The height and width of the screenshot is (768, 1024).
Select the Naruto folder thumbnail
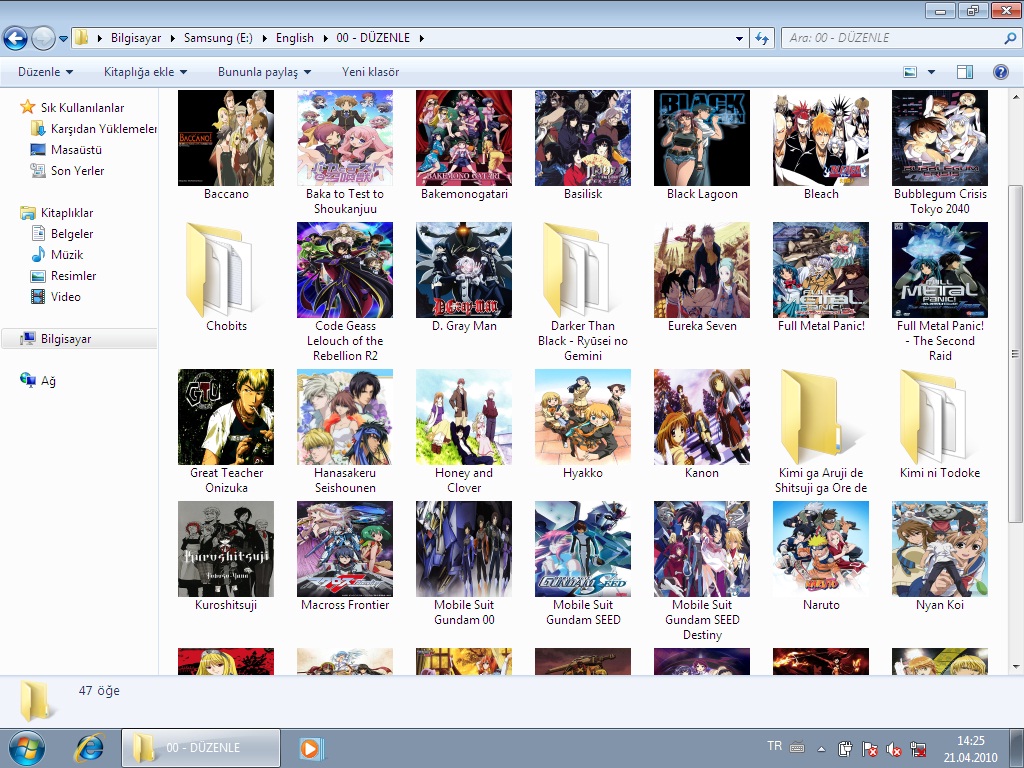point(821,550)
